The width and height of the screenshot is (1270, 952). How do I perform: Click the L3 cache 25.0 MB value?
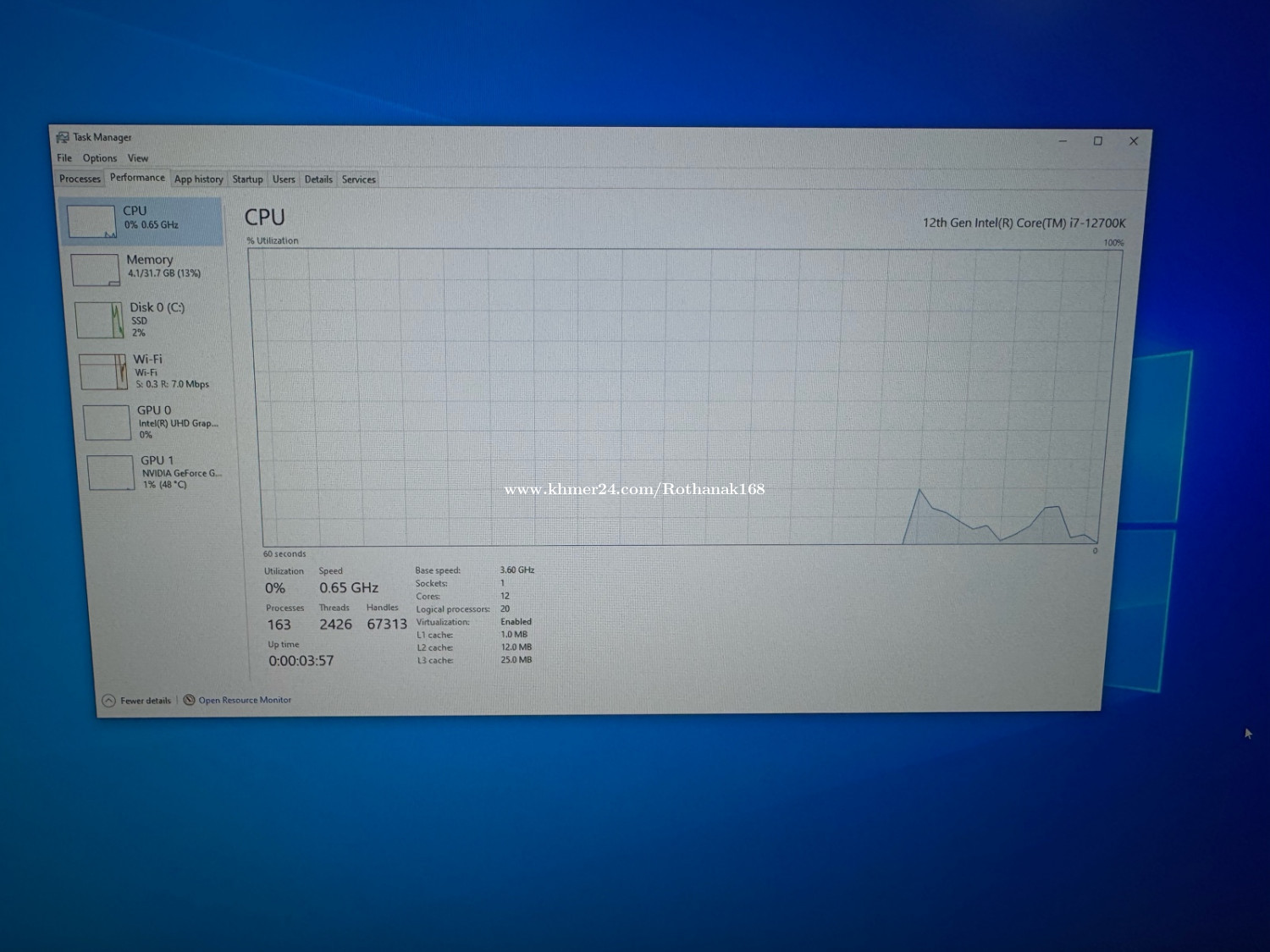pos(516,660)
